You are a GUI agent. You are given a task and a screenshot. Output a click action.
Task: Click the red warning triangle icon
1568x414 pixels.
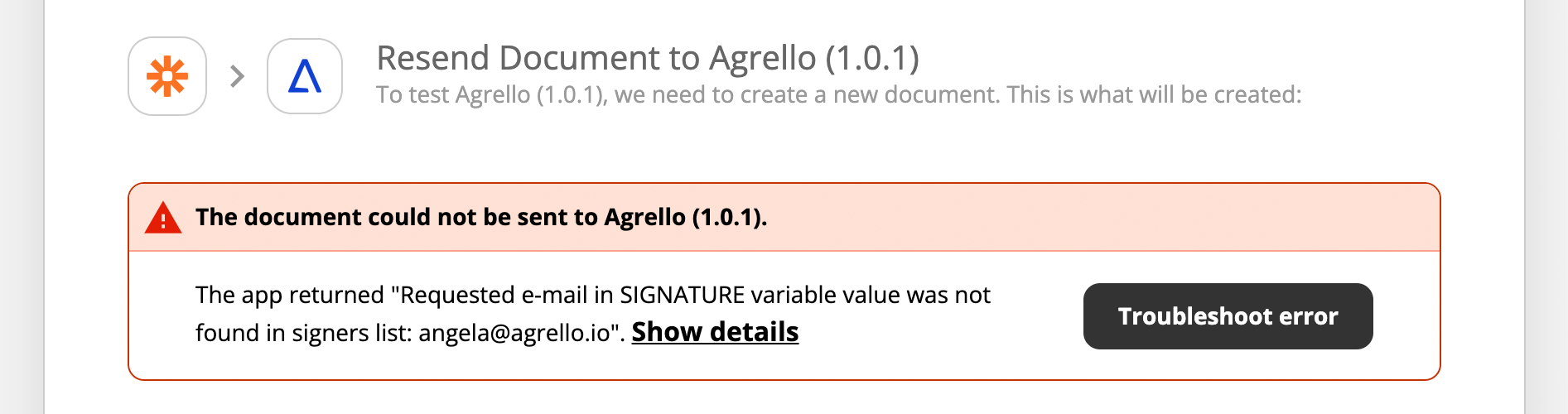coord(163,218)
